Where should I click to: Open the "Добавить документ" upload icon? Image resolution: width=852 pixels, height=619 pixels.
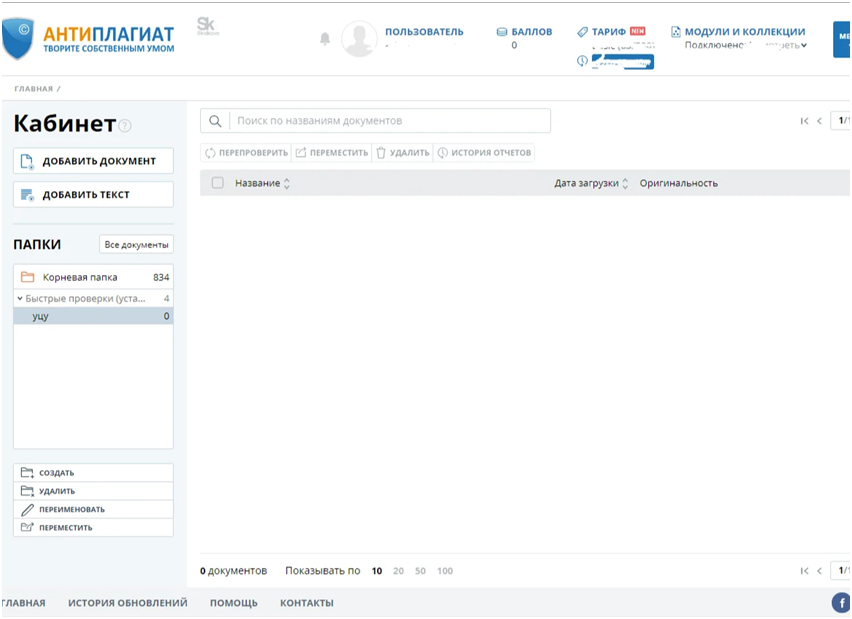(x=27, y=160)
